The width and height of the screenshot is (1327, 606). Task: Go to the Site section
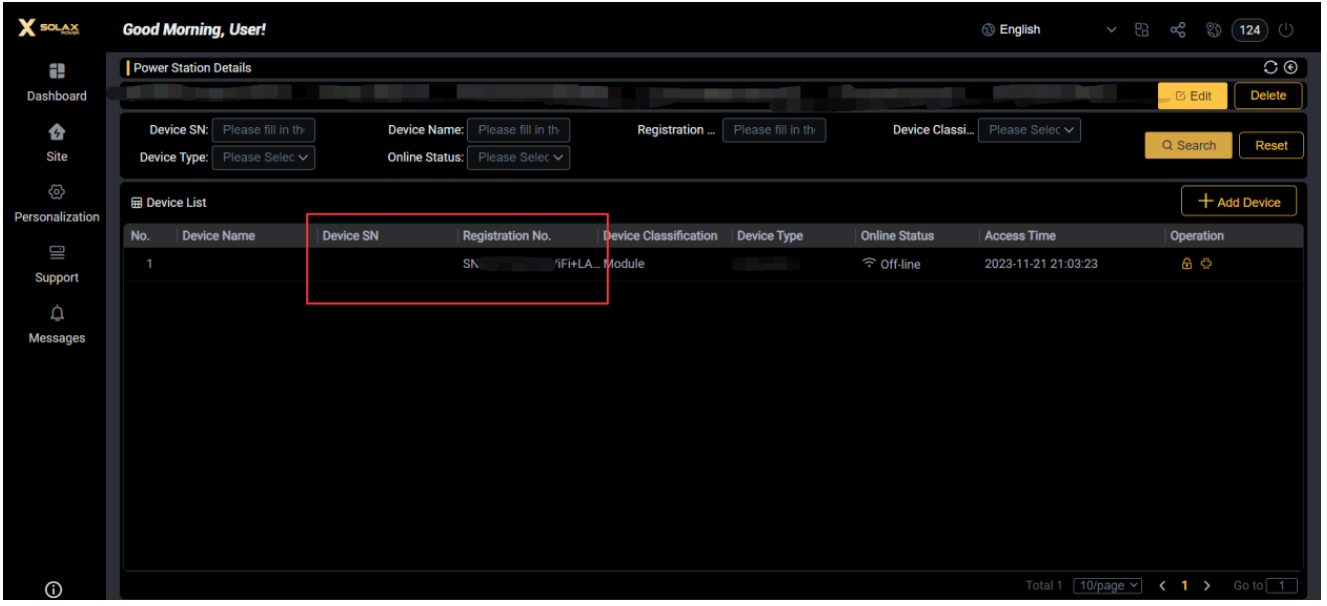click(x=56, y=142)
